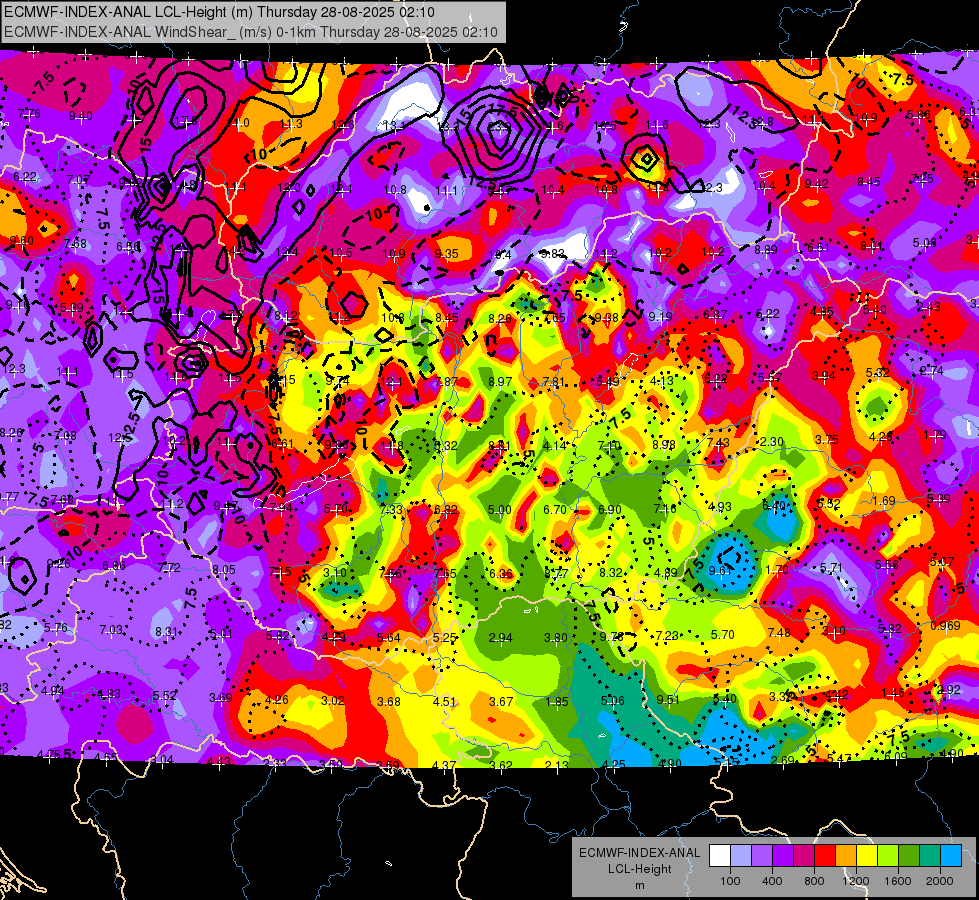This screenshot has height=900, width=979.
Task: Click the map value 7.23
Action: (x=667, y=635)
